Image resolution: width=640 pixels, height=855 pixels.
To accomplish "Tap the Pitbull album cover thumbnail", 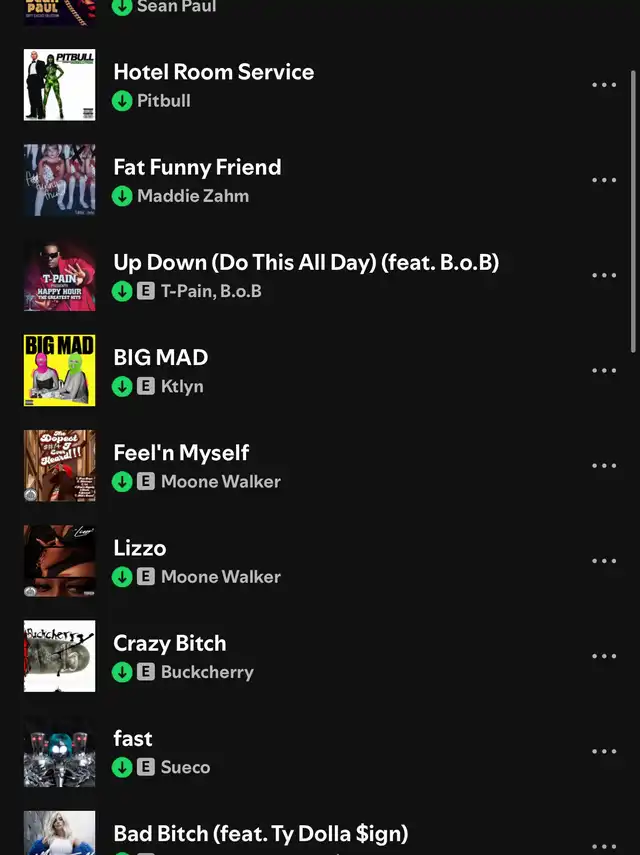I will (59, 85).
